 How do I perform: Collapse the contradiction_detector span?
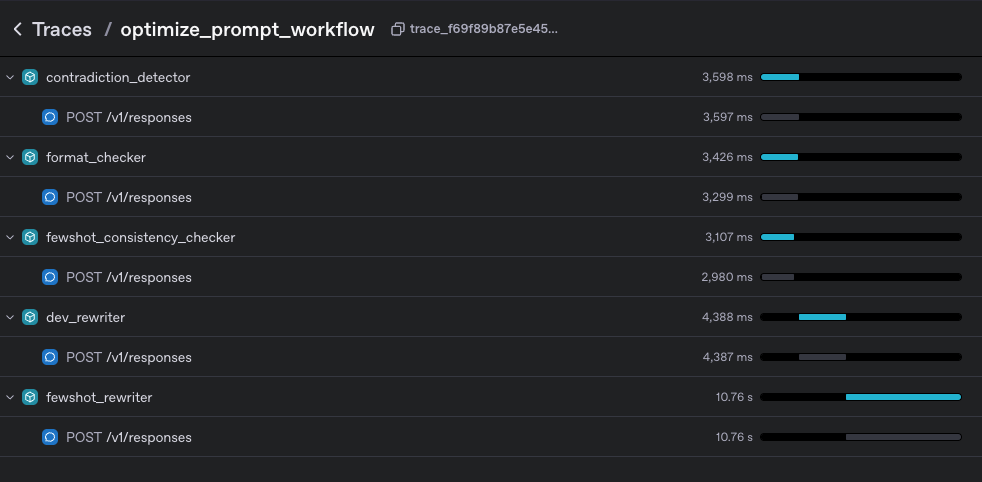point(10,77)
